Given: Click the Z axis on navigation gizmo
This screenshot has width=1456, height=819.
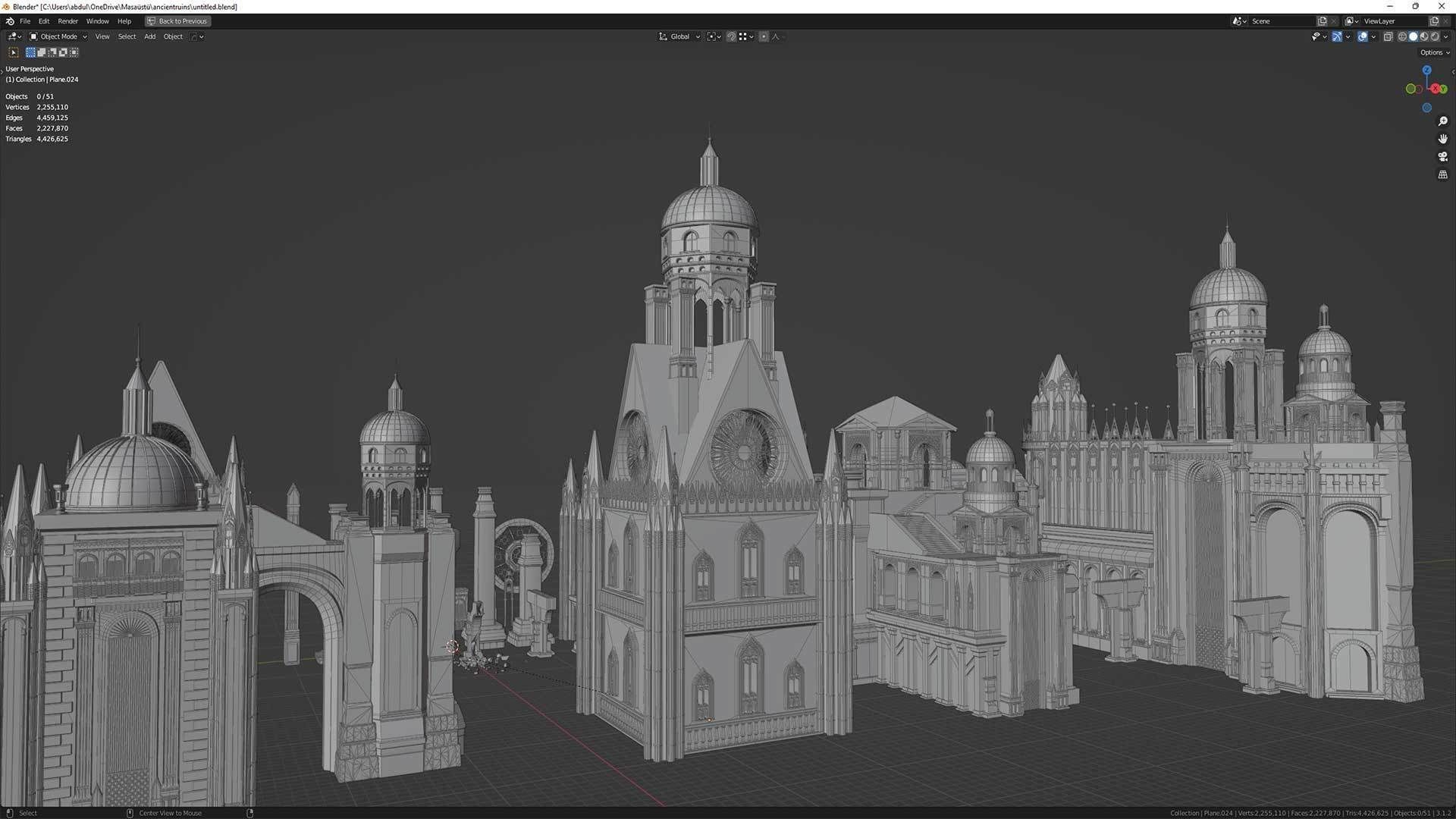Looking at the screenshot, I should coord(1426,70).
